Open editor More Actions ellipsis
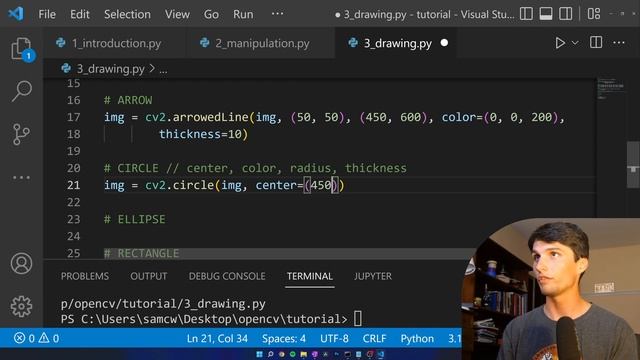 pos(619,42)
